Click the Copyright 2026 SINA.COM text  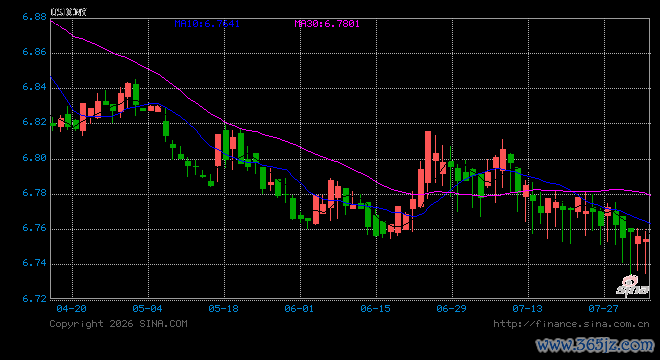(119, 324)
